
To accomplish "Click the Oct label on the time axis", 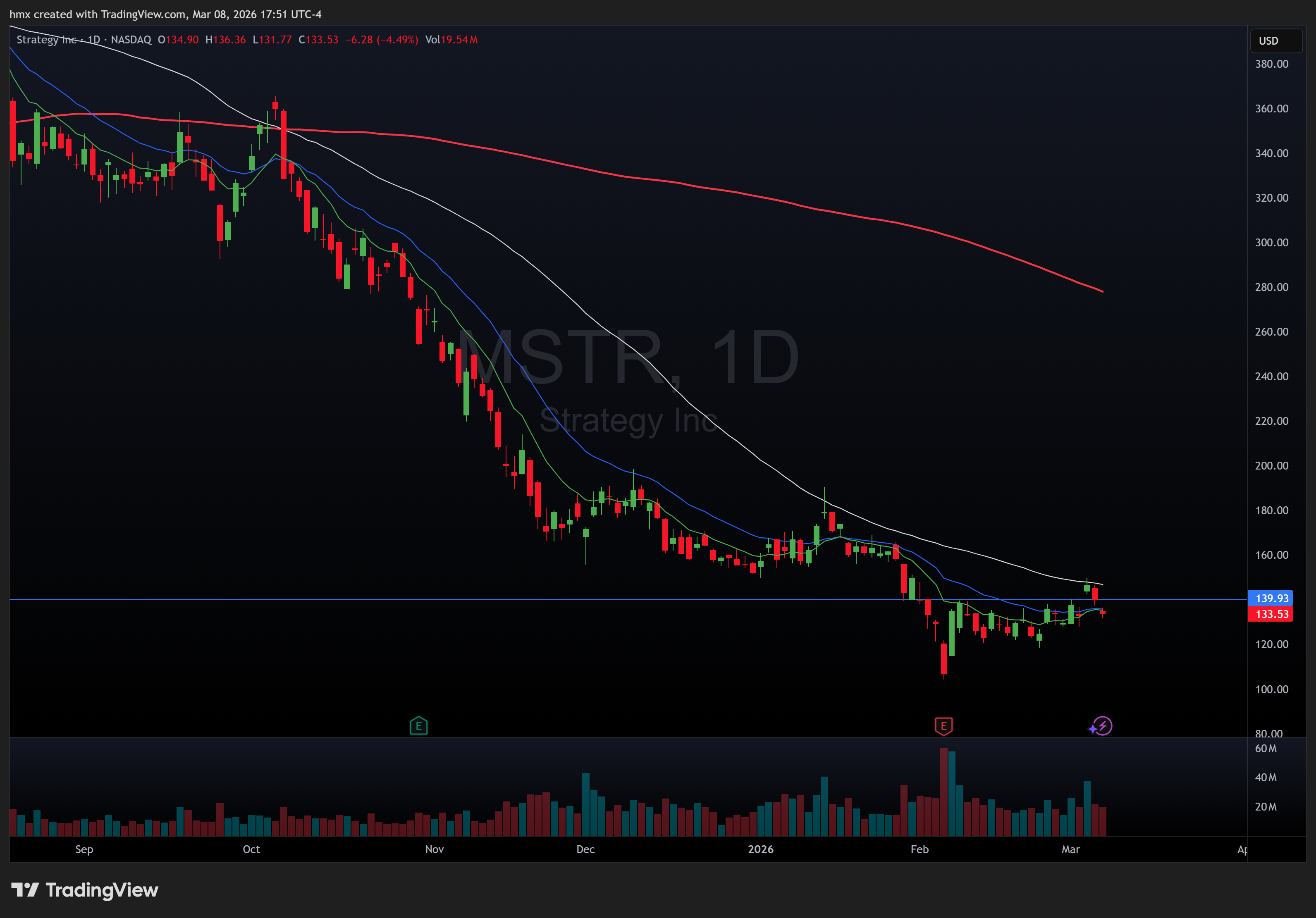I will [251, 849].
